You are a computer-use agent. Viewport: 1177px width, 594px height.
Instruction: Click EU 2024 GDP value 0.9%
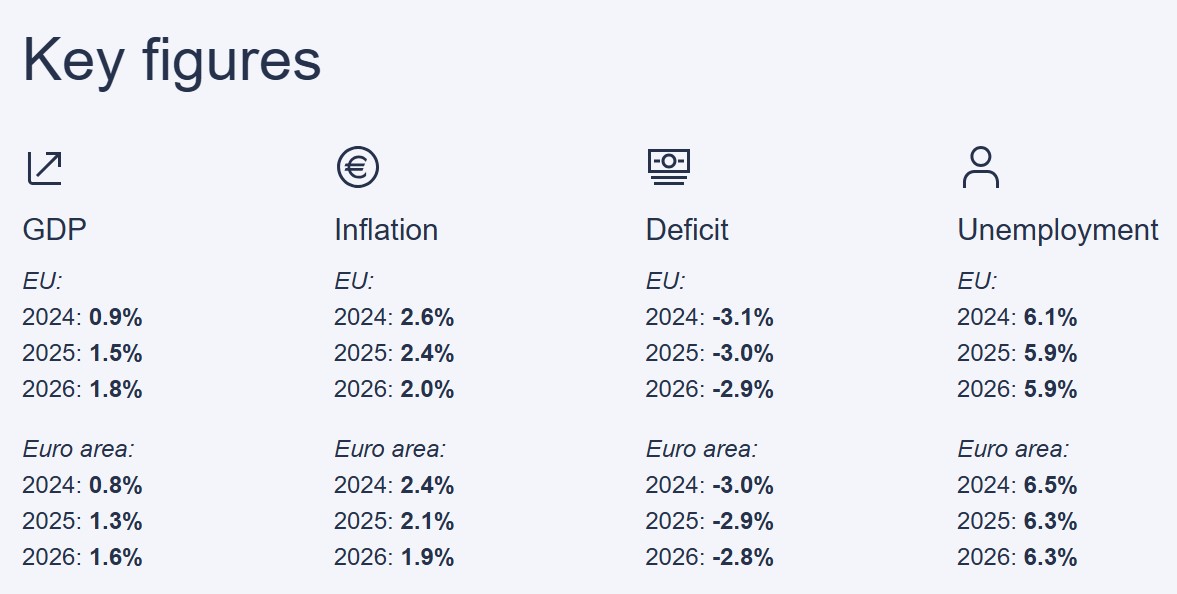pos(115,318)
